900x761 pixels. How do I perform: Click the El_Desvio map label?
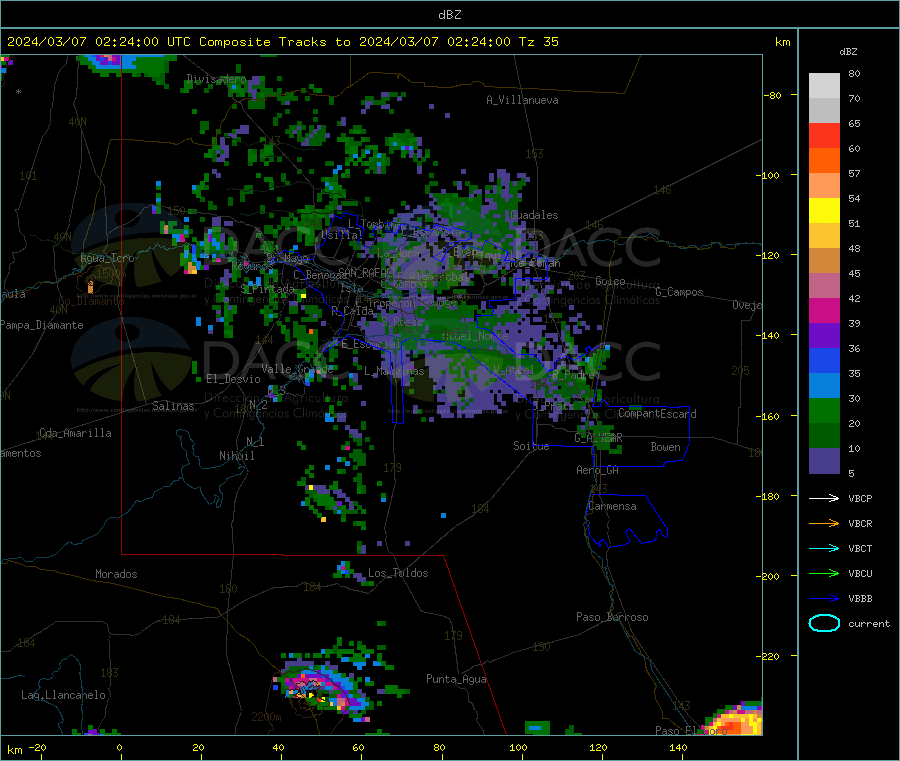pos(233,379)
